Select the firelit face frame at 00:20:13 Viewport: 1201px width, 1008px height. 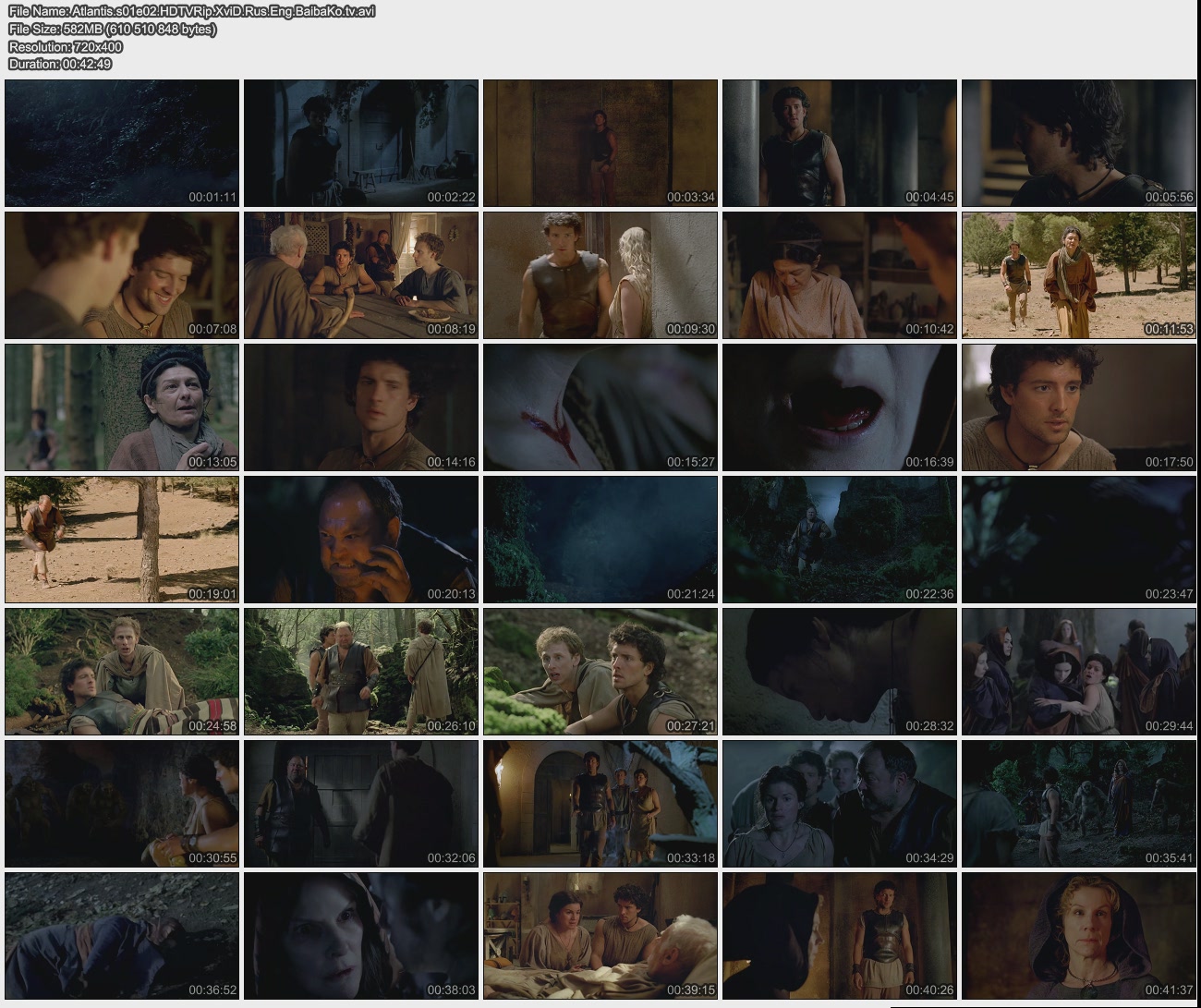click(x=361, y=540)
